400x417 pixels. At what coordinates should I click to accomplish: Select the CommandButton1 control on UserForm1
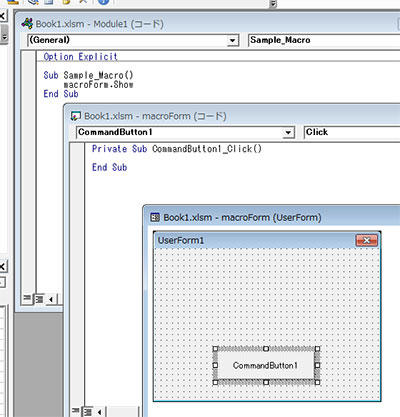265,366
